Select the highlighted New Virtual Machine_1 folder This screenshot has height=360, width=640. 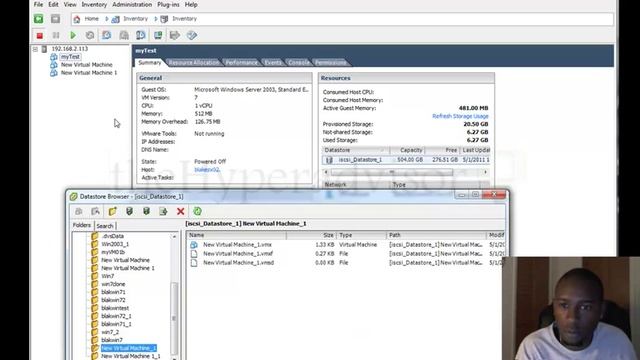[x=129, y=348]
